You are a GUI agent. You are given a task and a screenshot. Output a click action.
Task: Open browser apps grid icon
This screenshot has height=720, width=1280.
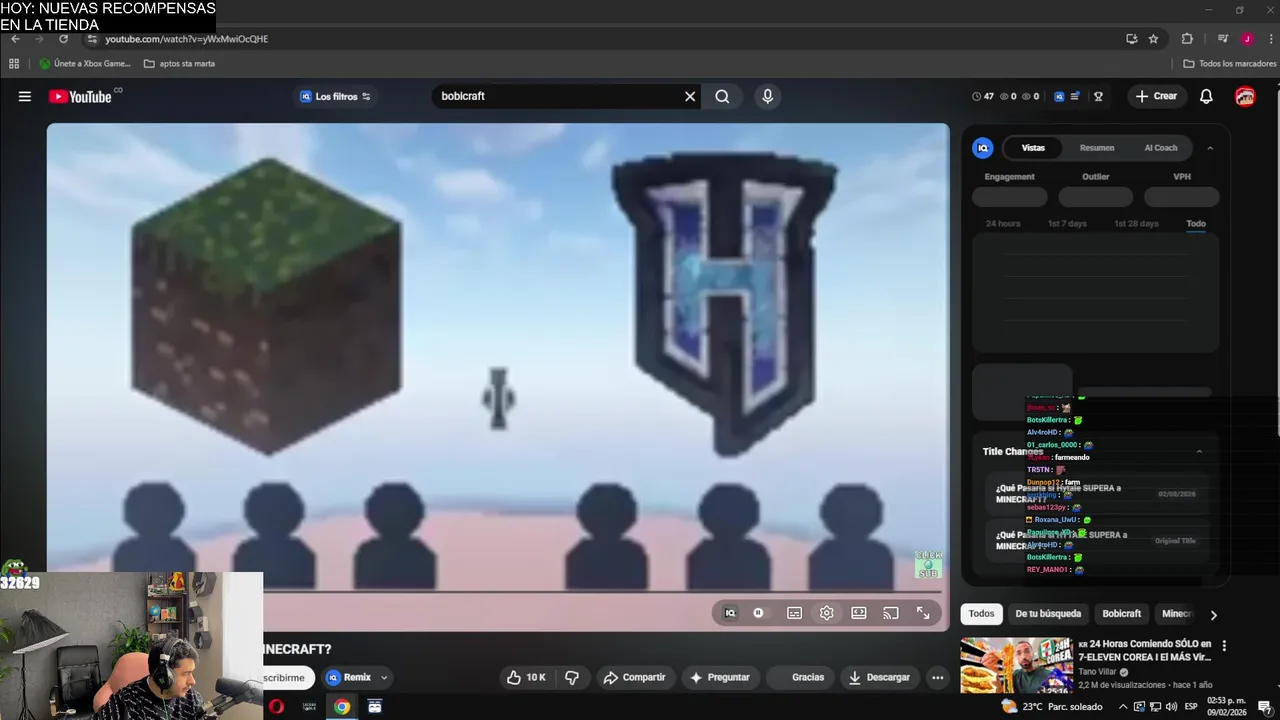(14, 63)
